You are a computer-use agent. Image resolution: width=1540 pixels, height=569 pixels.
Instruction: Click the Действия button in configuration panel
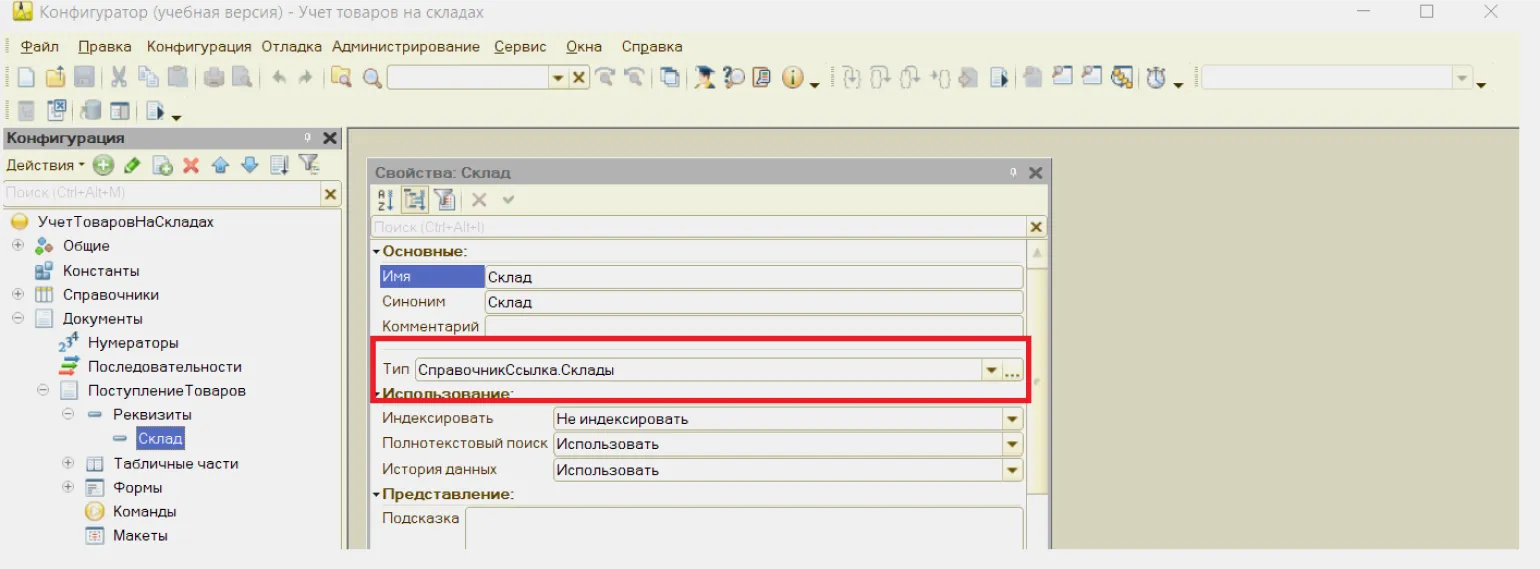[44, 165]
